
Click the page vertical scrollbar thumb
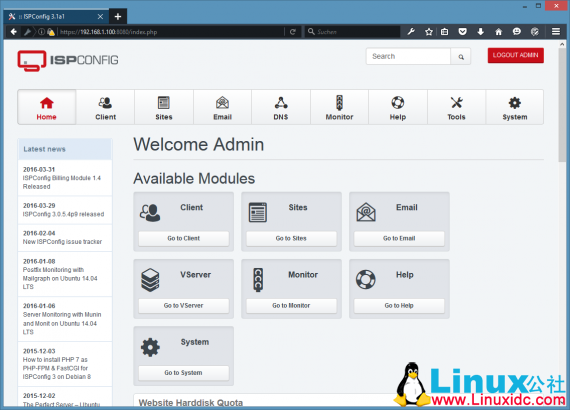point(562,105)
